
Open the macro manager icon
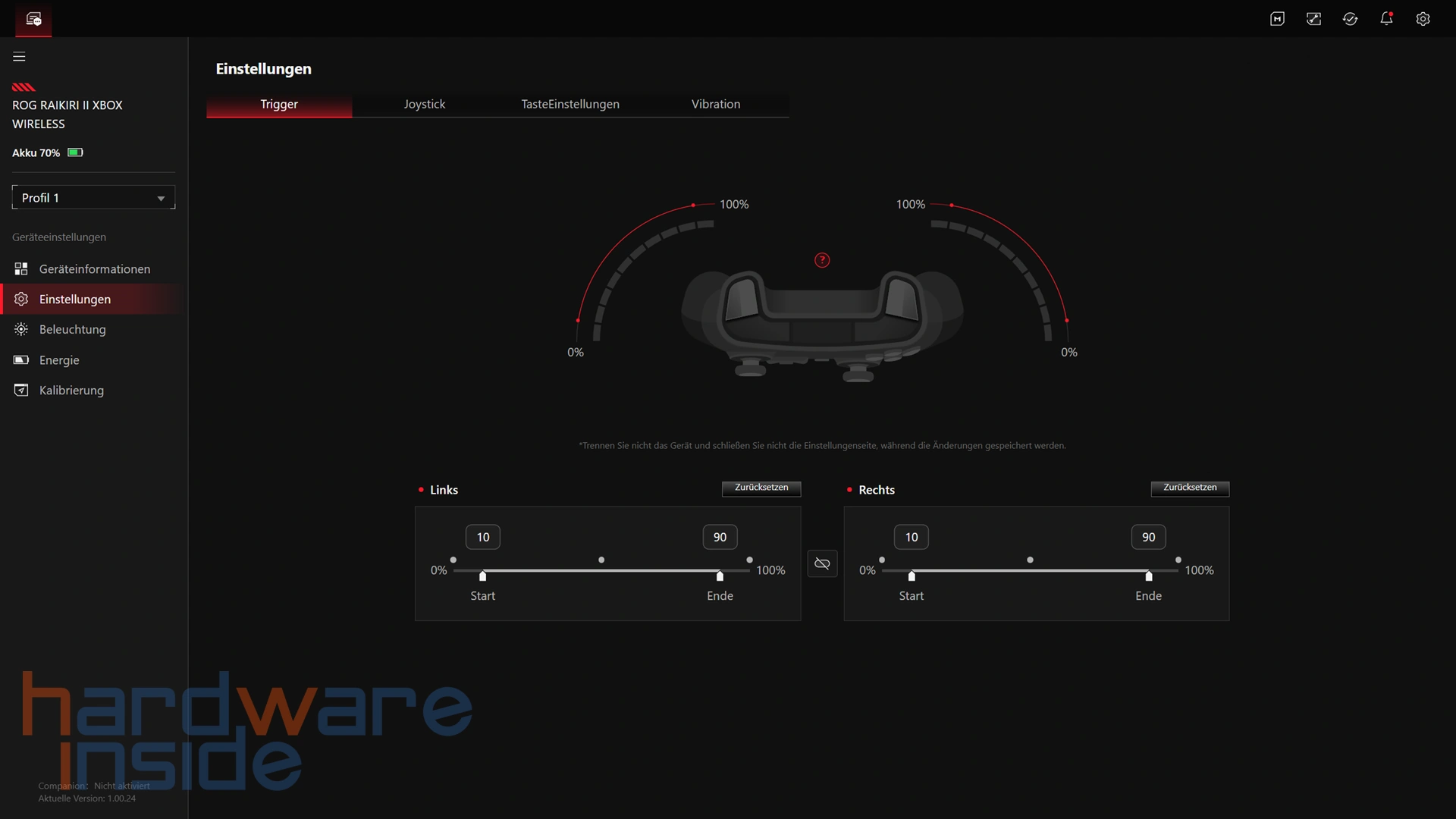click(1277, 19)
